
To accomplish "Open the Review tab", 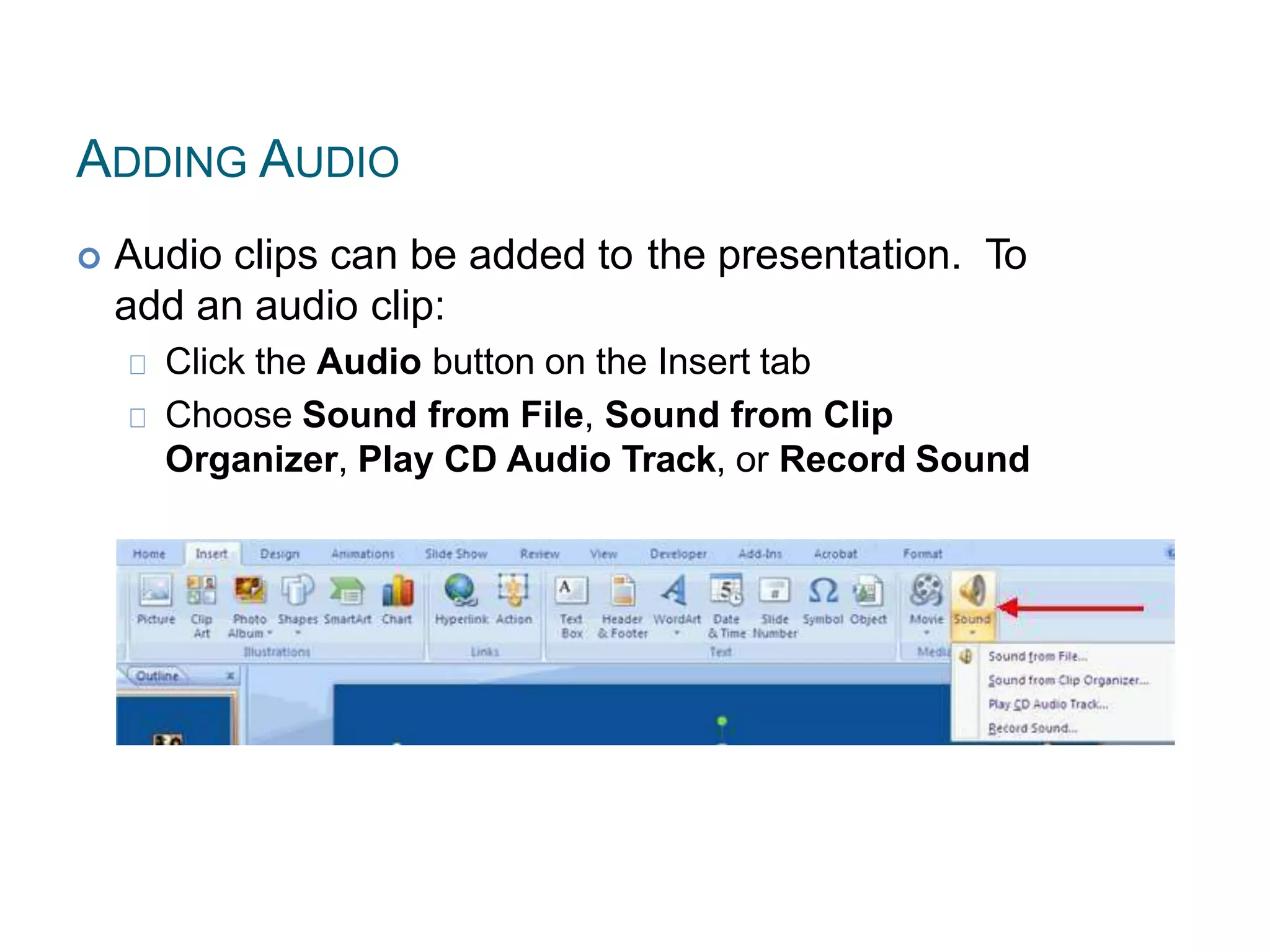I will 540,553.
